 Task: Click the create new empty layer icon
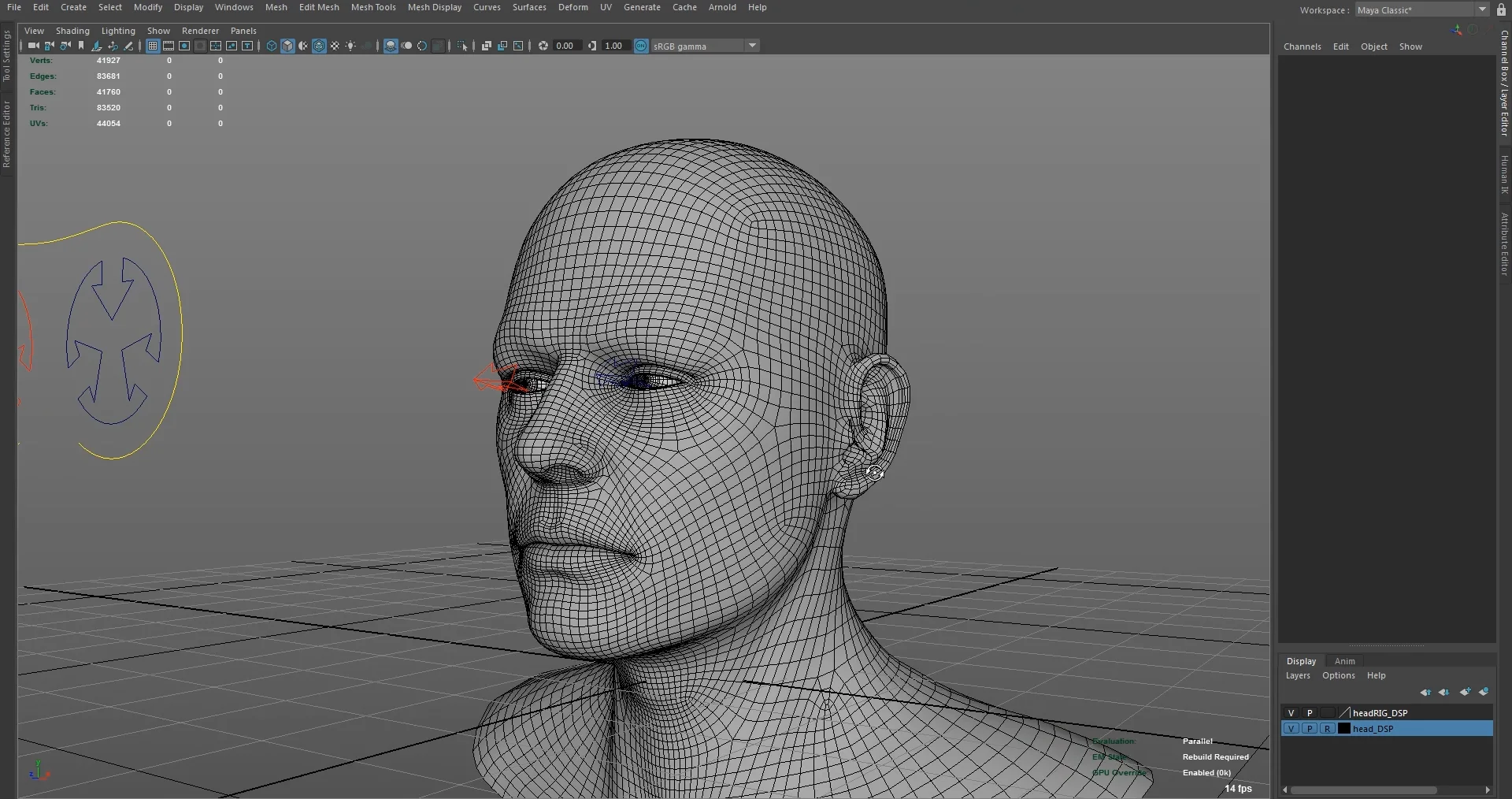[1466, 693]
